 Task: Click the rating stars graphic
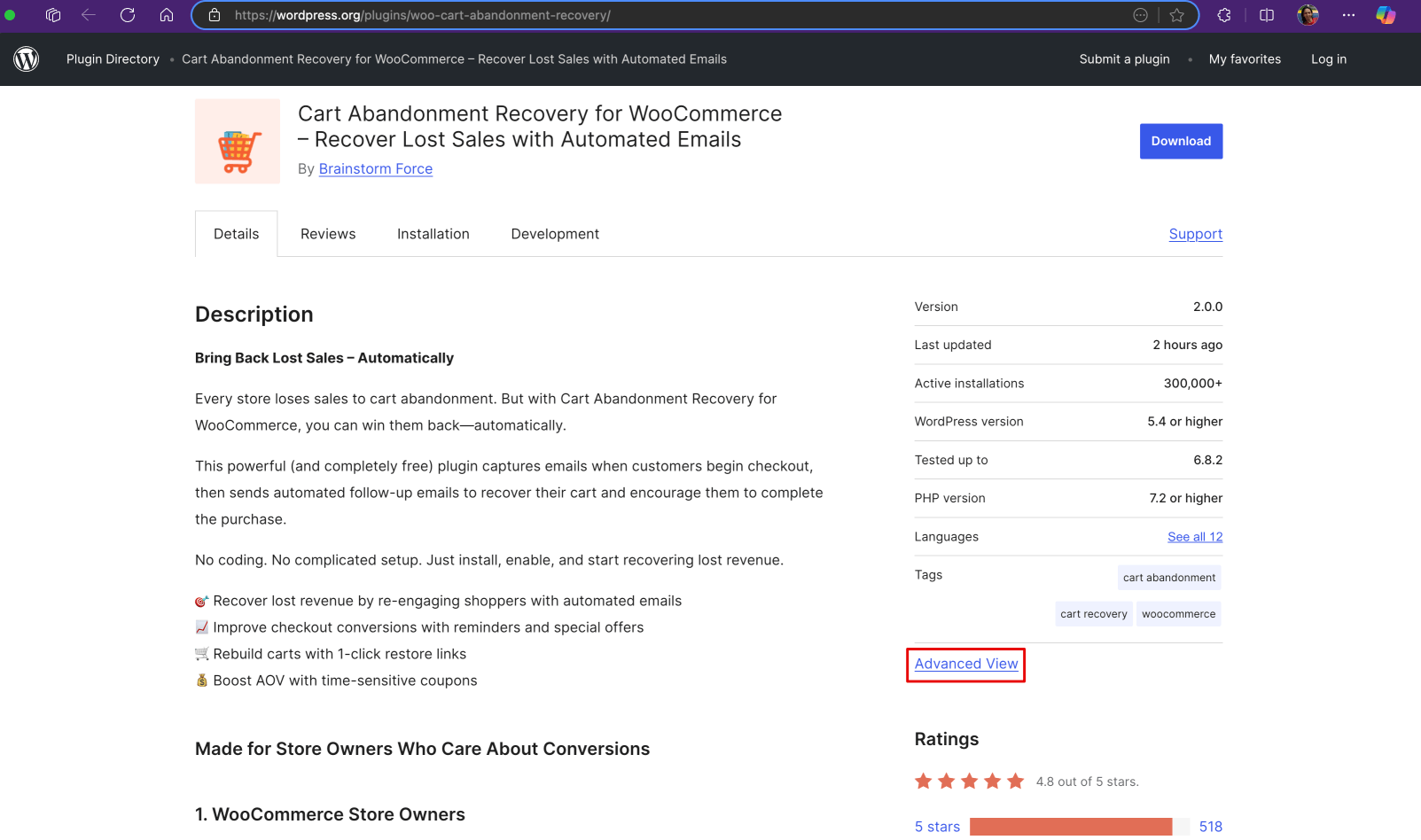coord(970,782)
